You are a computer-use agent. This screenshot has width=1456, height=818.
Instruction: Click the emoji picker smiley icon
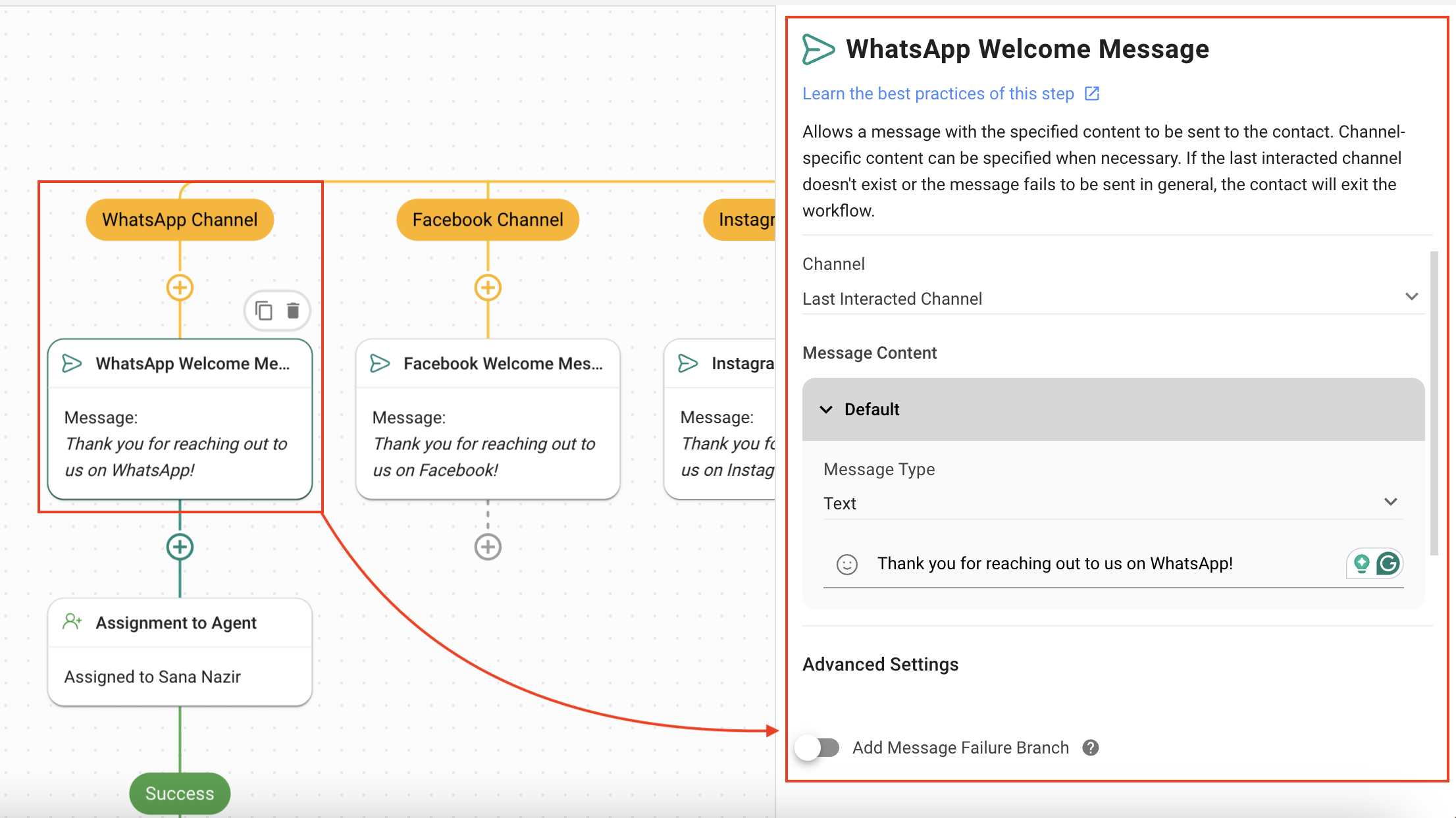(x=846, y=564)
